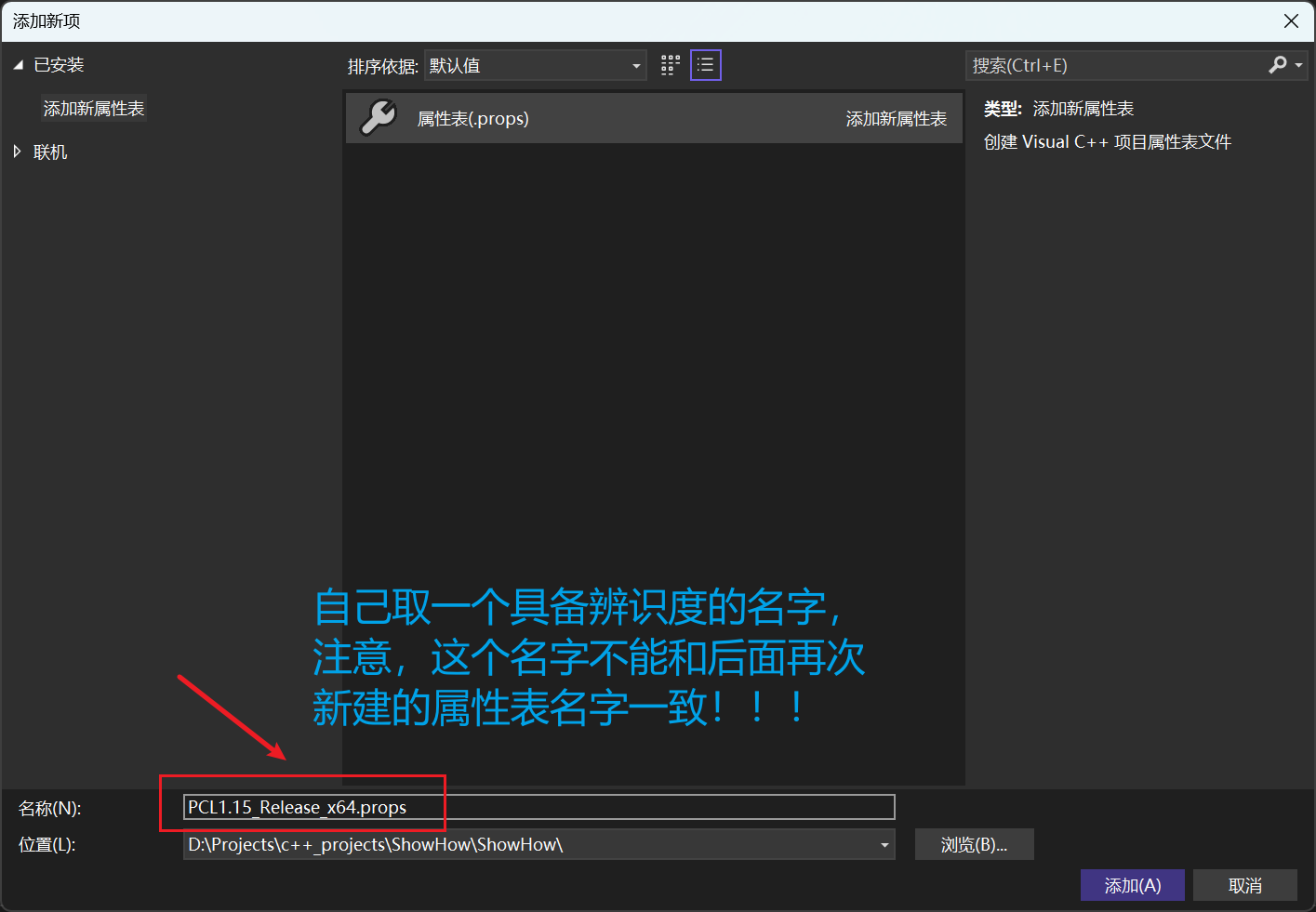Focus the 搜索(Ctrl+E) search box
Image resolution: width=1316 pixels, height=912 pixels.
(1116, 65)
